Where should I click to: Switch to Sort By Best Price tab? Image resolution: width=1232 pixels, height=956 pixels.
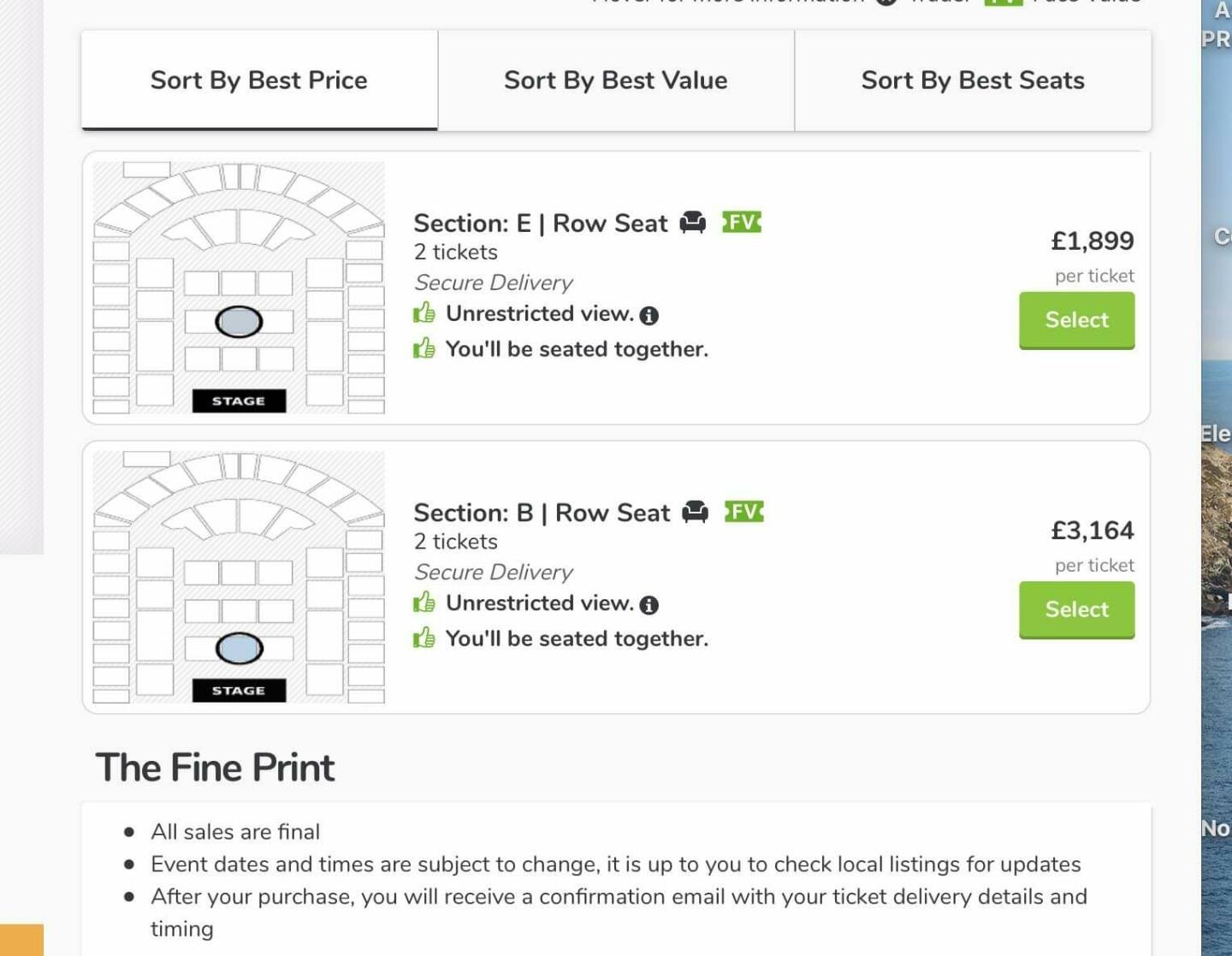[259, 80]
